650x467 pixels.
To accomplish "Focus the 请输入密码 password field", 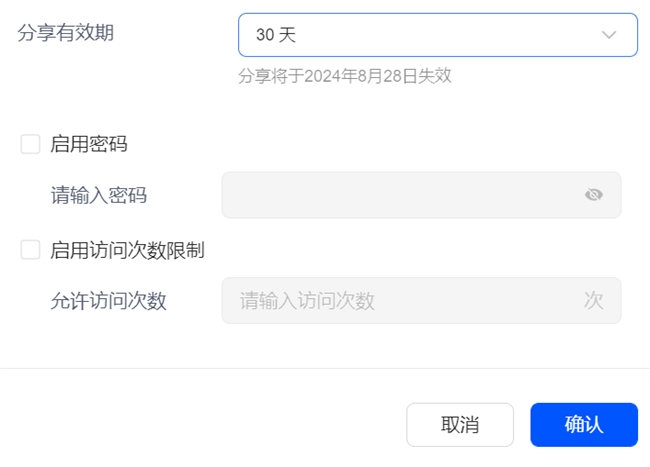I will pyautogui.click(x=400, y=195).
